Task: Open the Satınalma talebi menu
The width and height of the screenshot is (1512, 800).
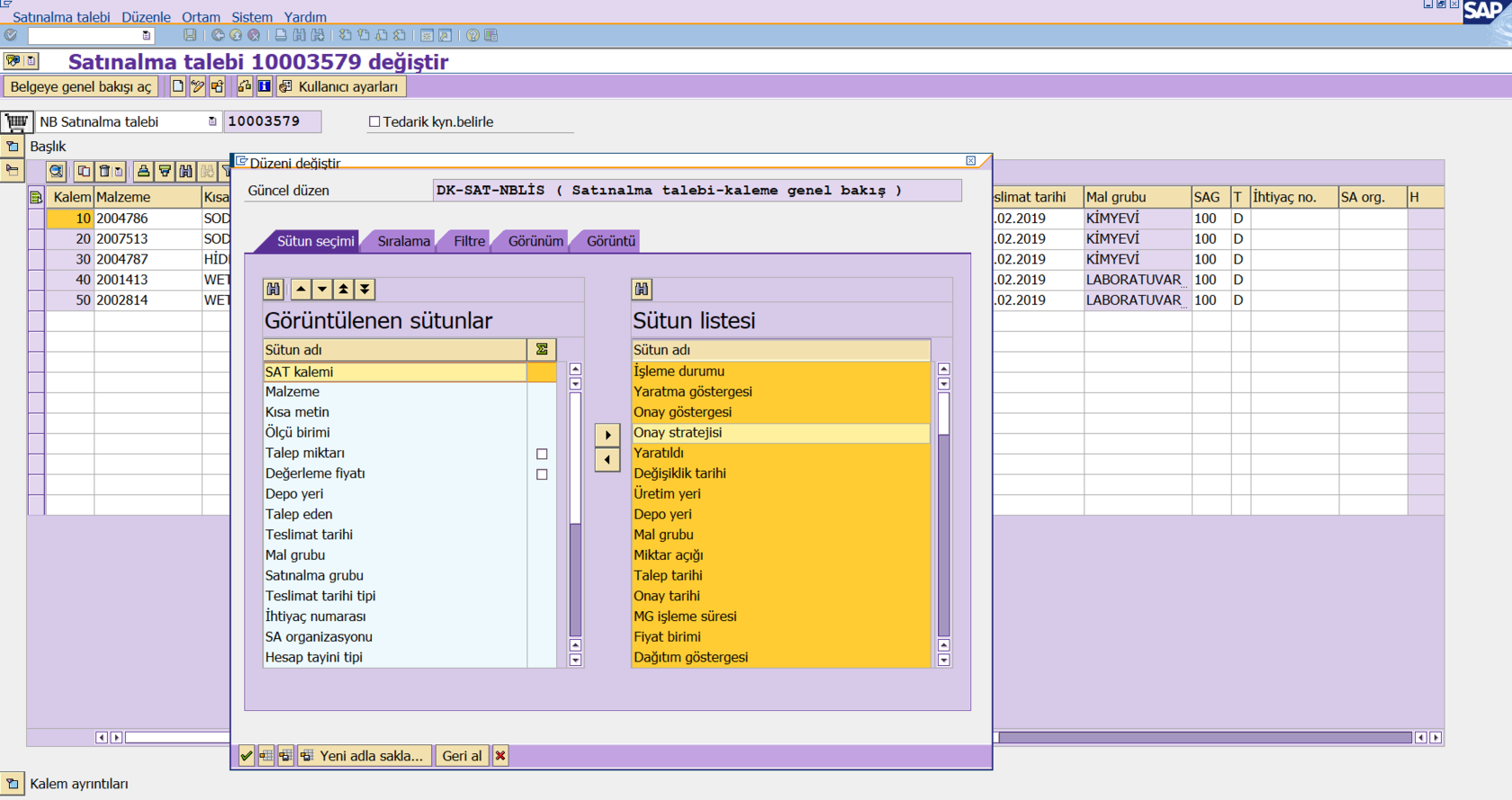Action: pyautogui.click(x=61, y=17)
